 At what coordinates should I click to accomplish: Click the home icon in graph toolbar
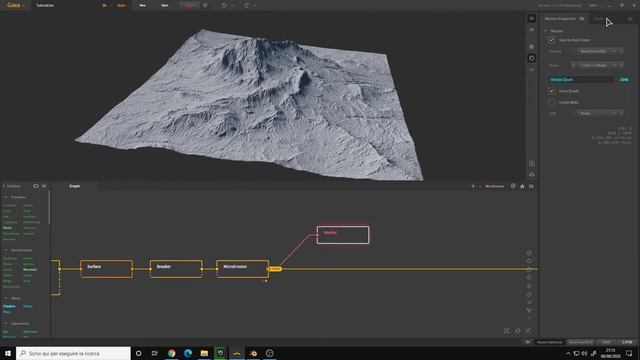[x=522, y=186]
